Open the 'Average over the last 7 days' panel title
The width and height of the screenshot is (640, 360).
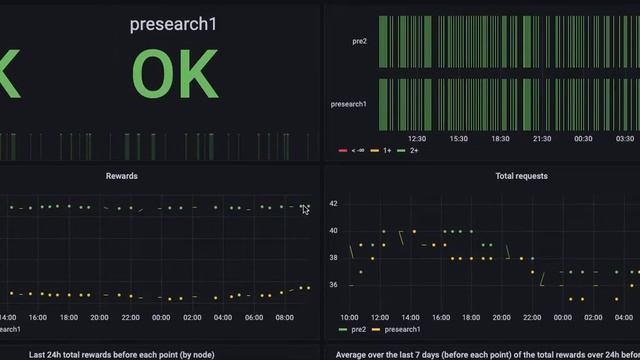(x=488, y=355)
